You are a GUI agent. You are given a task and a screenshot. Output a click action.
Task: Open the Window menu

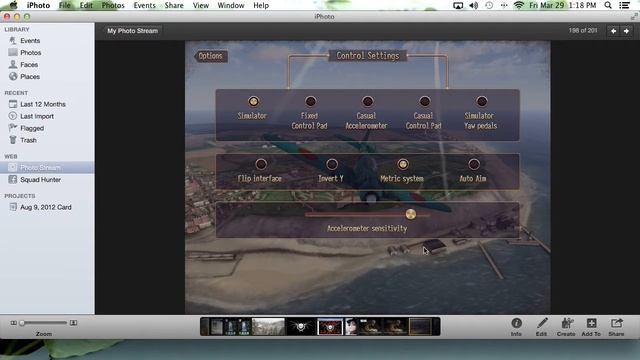tap(231, 5)
